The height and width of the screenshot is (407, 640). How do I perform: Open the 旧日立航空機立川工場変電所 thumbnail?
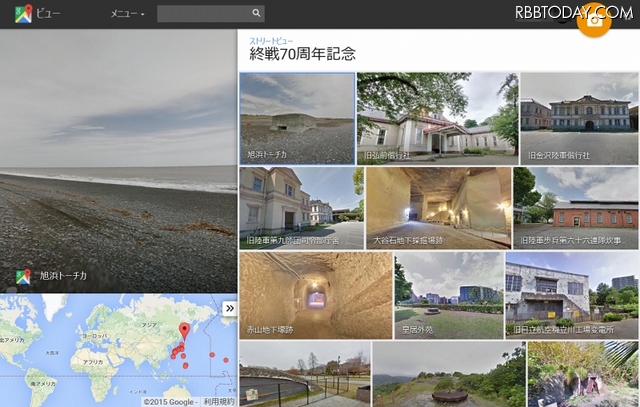coord(572,296)
